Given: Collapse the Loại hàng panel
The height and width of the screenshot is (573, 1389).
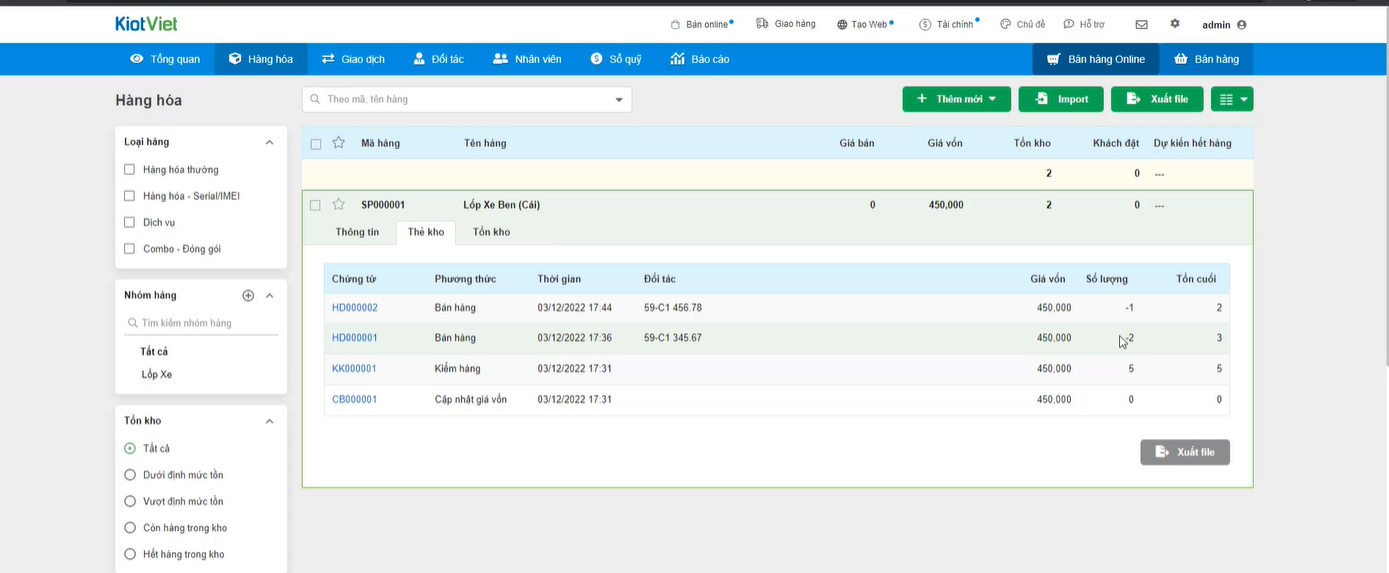Looking at the screenshot, I should pyautogui.click(x=269, y=142).
